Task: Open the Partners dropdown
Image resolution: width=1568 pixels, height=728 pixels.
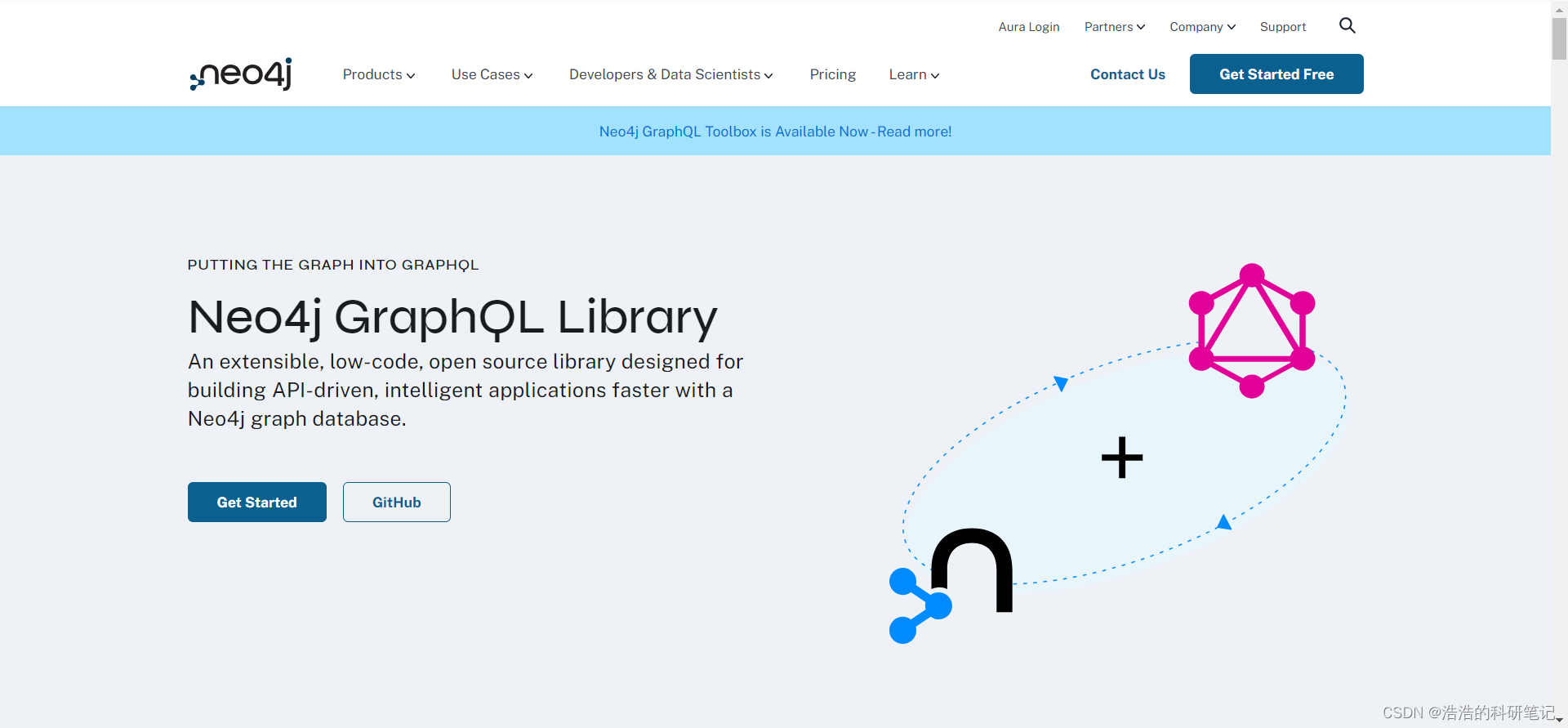Action: coord(1115,27)
